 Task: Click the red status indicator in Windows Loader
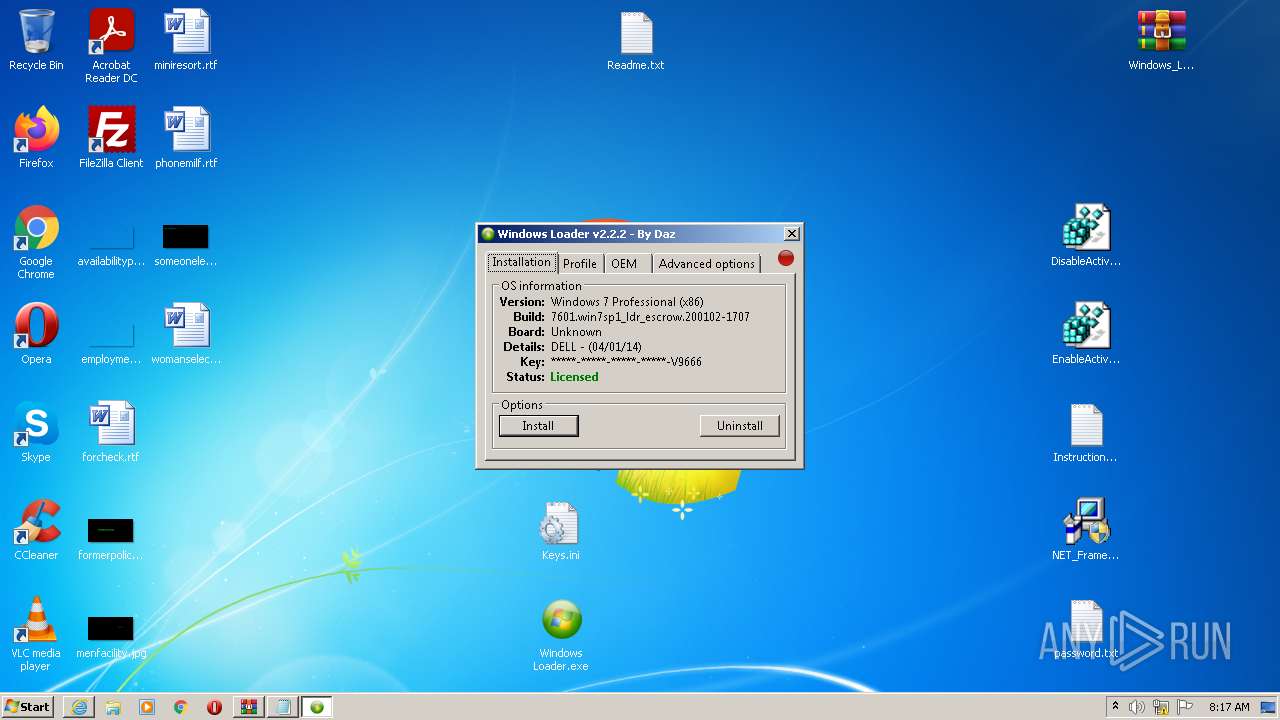click(x=786, y=258)
